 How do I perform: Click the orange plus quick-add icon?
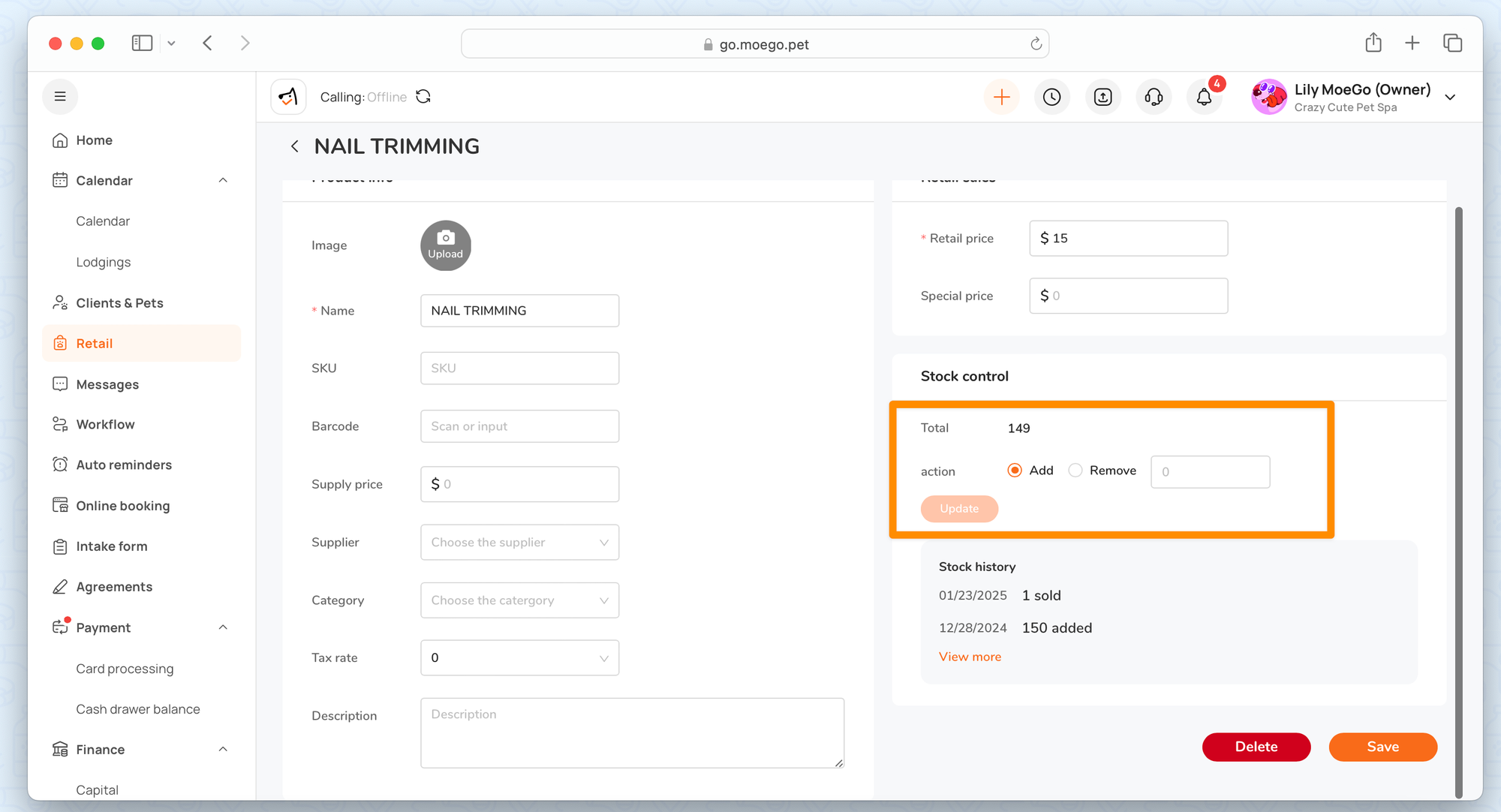click(1001, 97)
